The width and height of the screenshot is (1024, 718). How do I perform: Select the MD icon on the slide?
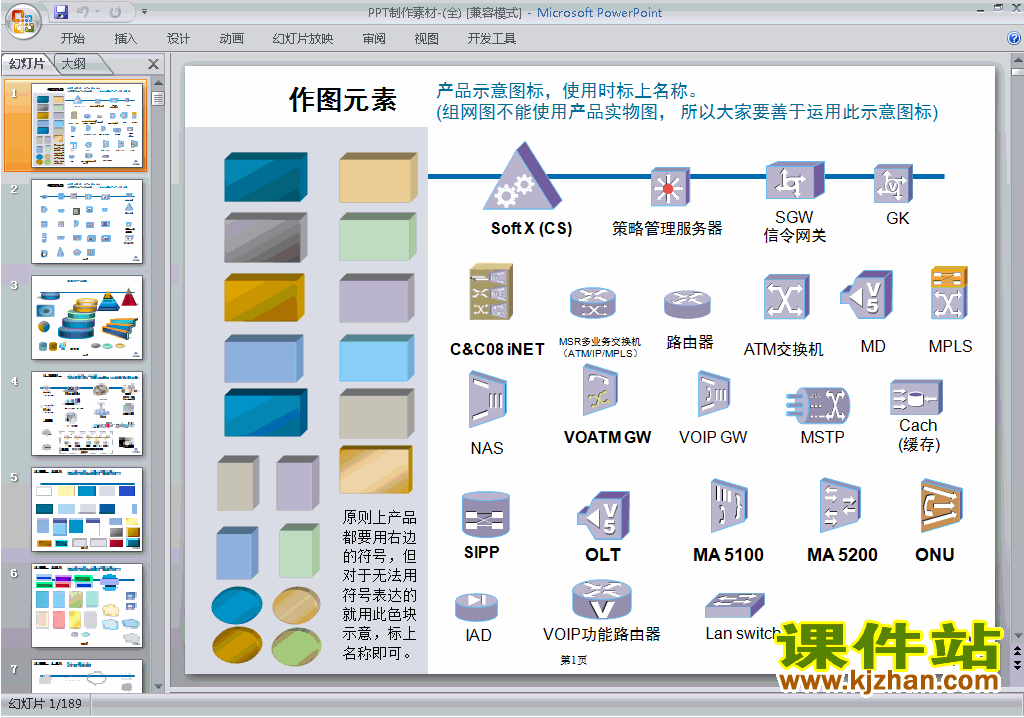coord(867,295)
